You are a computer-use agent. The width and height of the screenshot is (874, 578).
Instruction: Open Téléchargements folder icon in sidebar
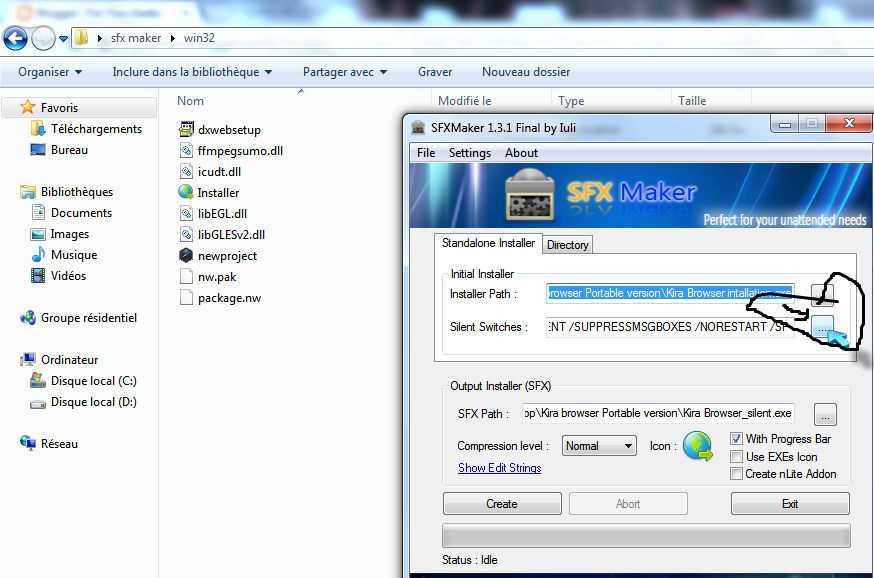pyautogui.click(x=38, y=129)
